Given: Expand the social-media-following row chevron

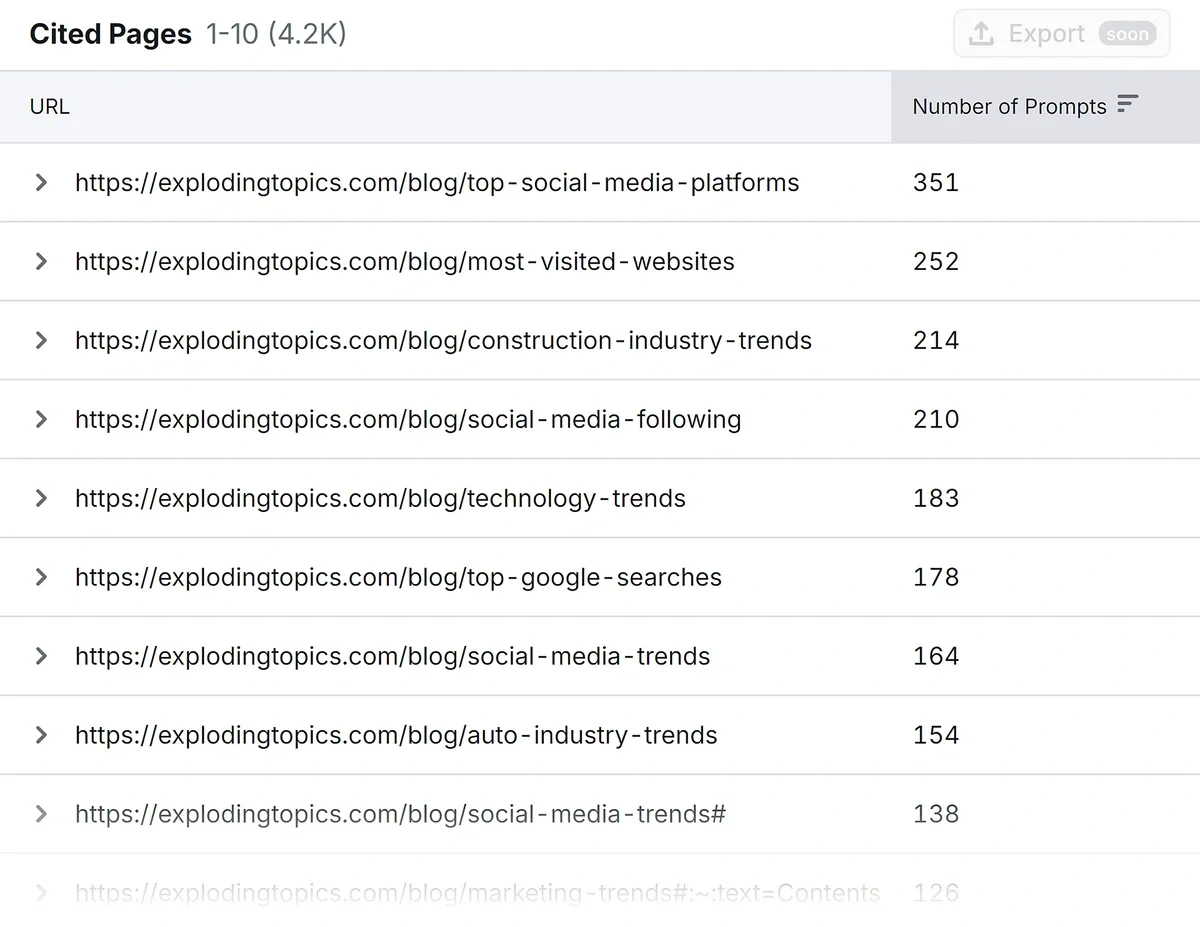Looking at the screenshot, I should click(x=40, y=420).
